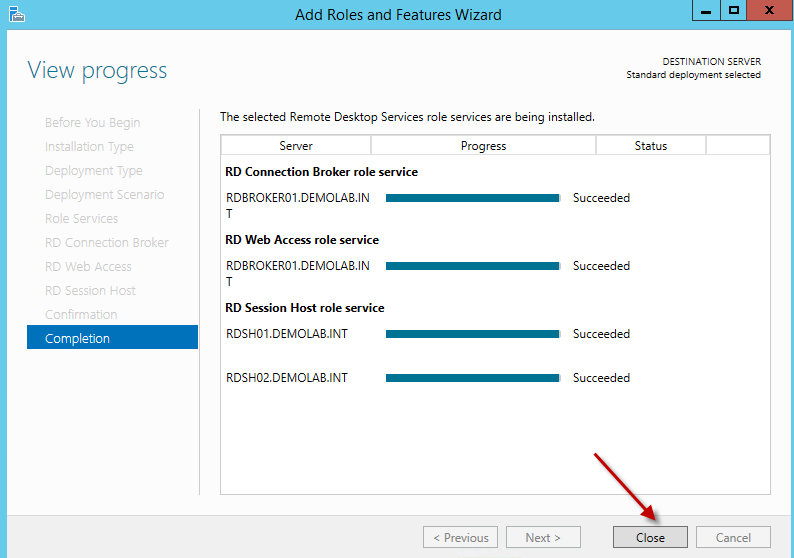The width and height of the screenshot is (794, 558).
Task: Click the wizard icon in the title bar
Action: pos(15,14)
